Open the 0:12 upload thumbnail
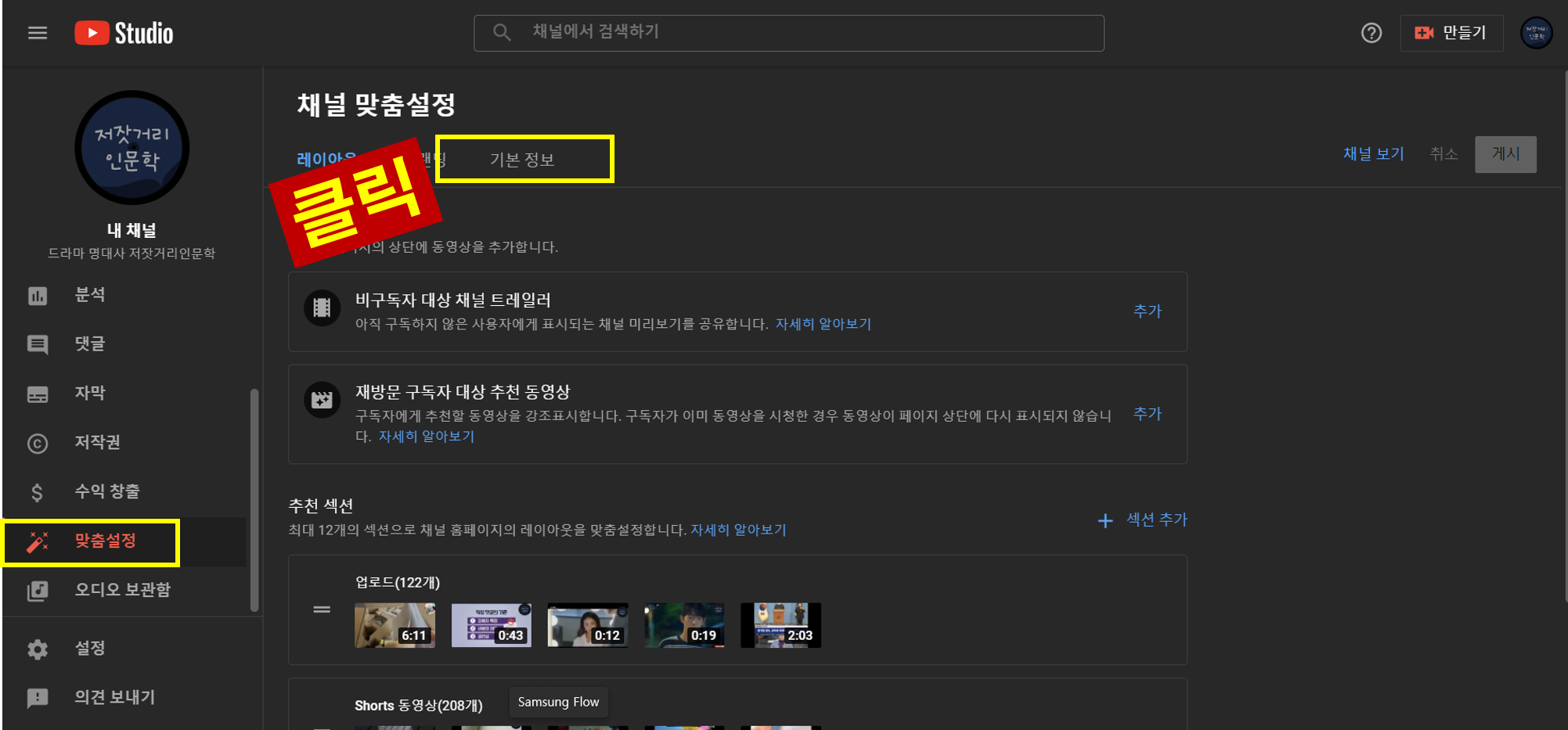The image size is (1568, 730). coord(587,625)
